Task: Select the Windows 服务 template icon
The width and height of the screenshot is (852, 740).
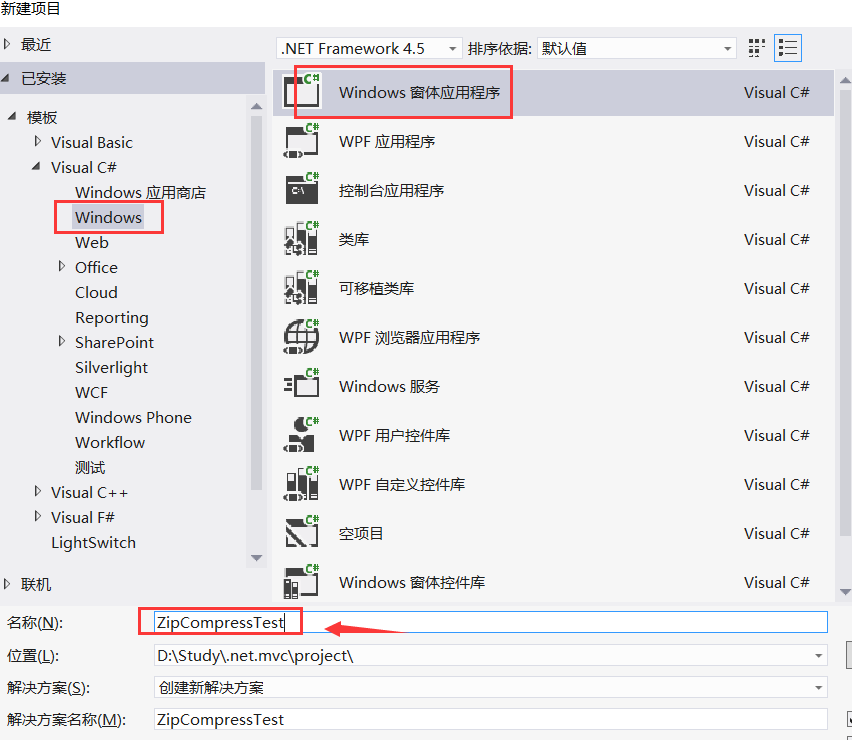Action: 301,387
